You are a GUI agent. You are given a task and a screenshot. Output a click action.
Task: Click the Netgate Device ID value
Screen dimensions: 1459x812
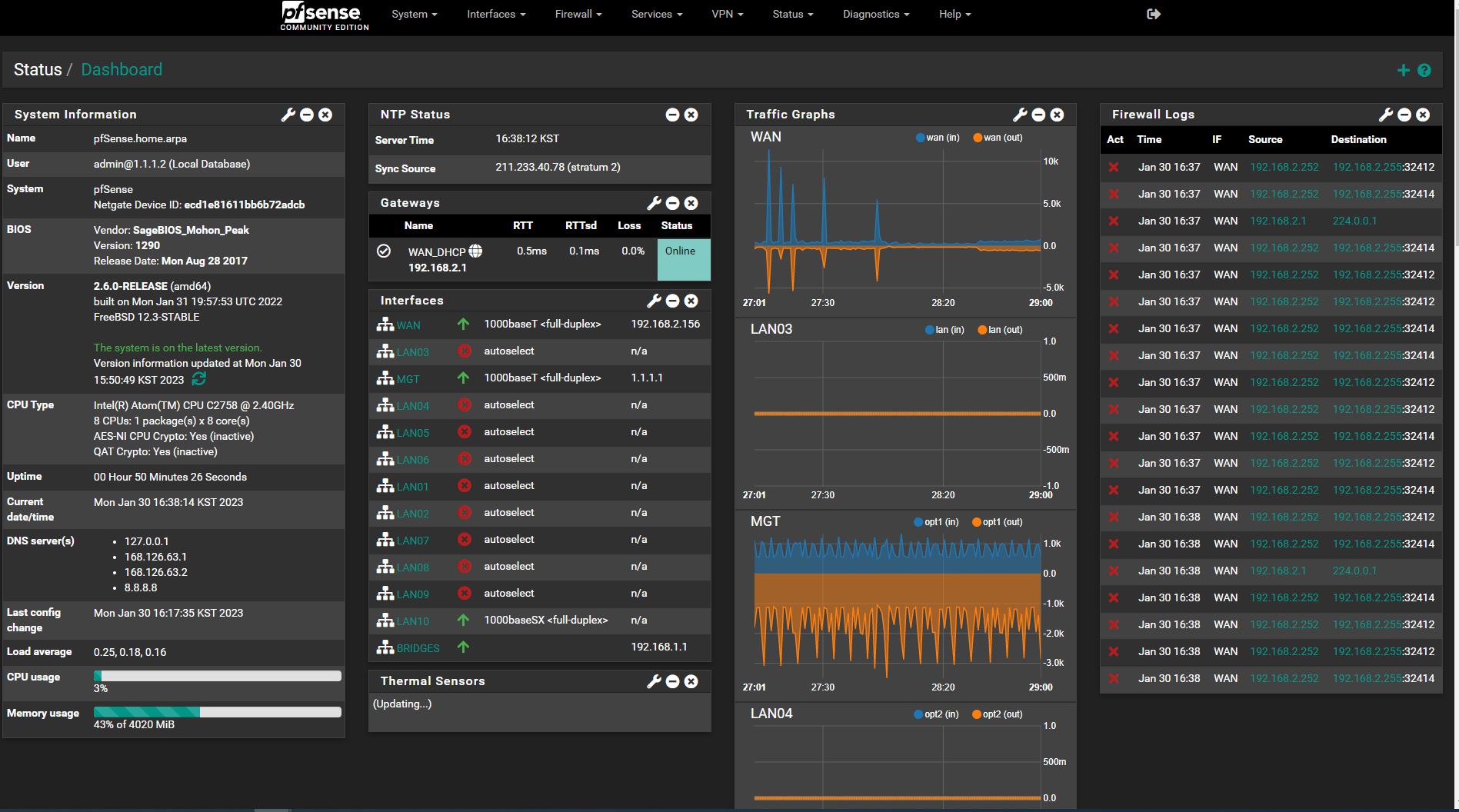(245, 205)
